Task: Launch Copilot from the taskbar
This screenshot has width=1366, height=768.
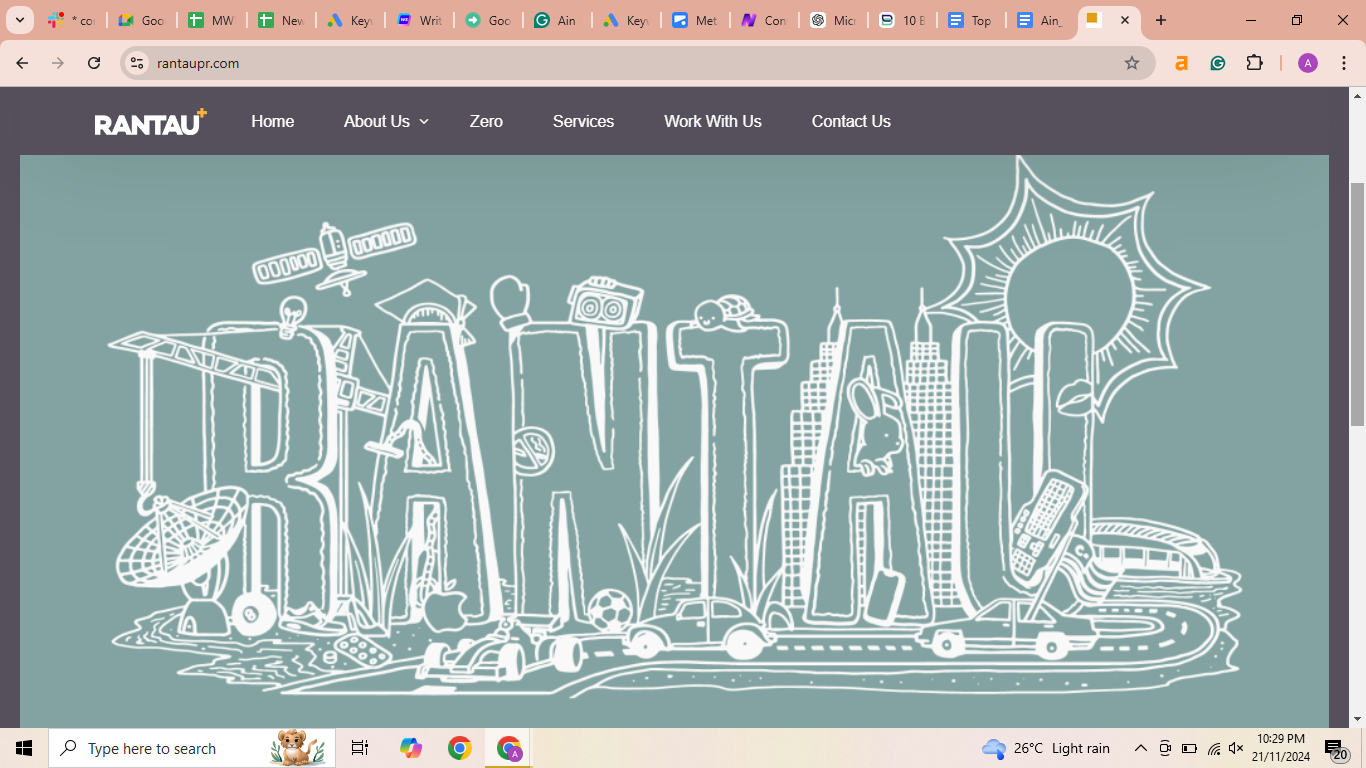Action: (x=410, y=748)
